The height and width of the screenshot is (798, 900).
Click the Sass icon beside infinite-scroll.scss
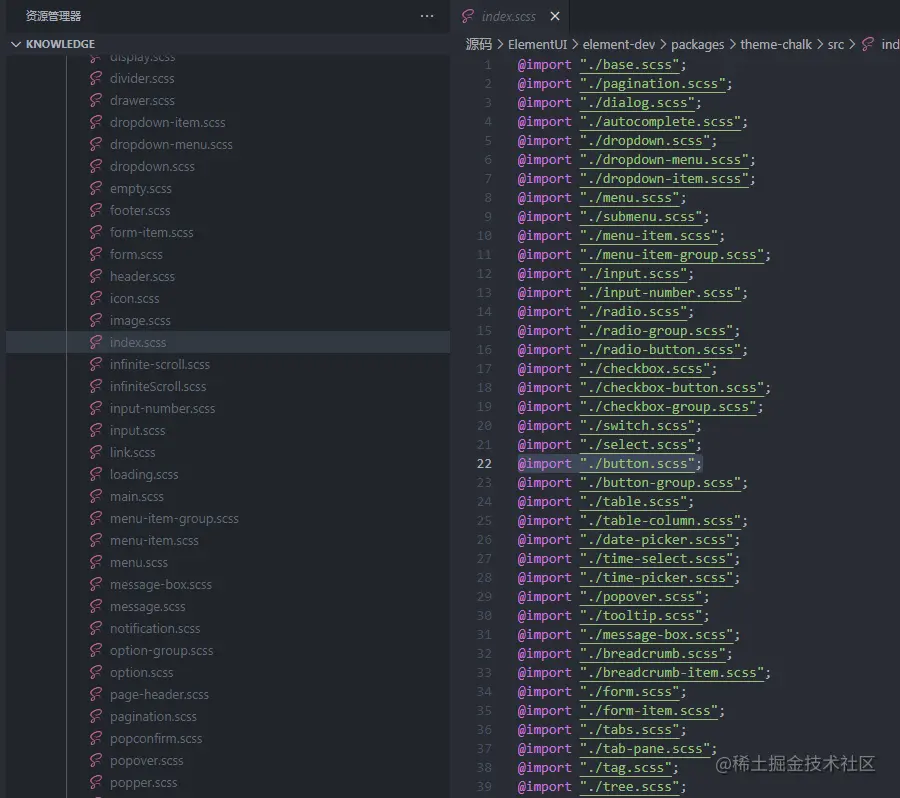(x=96, y=365)
